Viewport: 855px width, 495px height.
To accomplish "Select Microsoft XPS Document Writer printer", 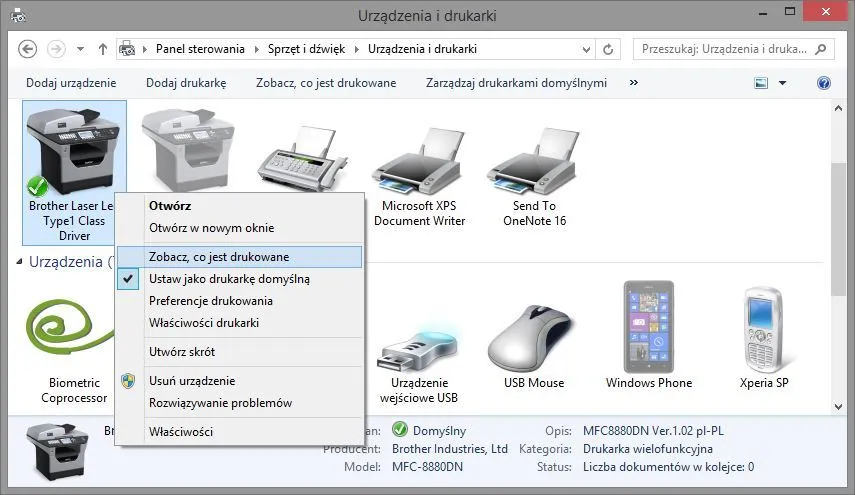I will [419, 161].
